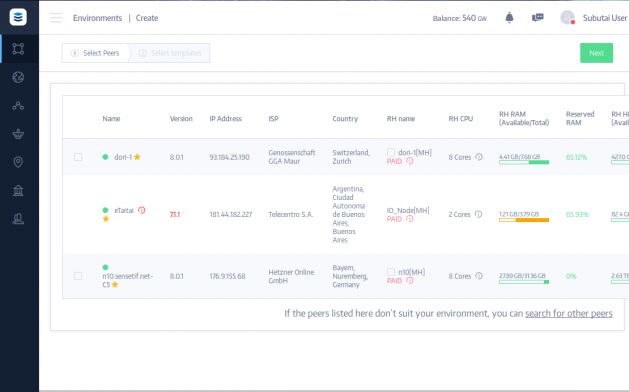Screen dimensions: 629x392
Task: Click dori-1 RAM usage bar
Action: (x=524, y=162)
